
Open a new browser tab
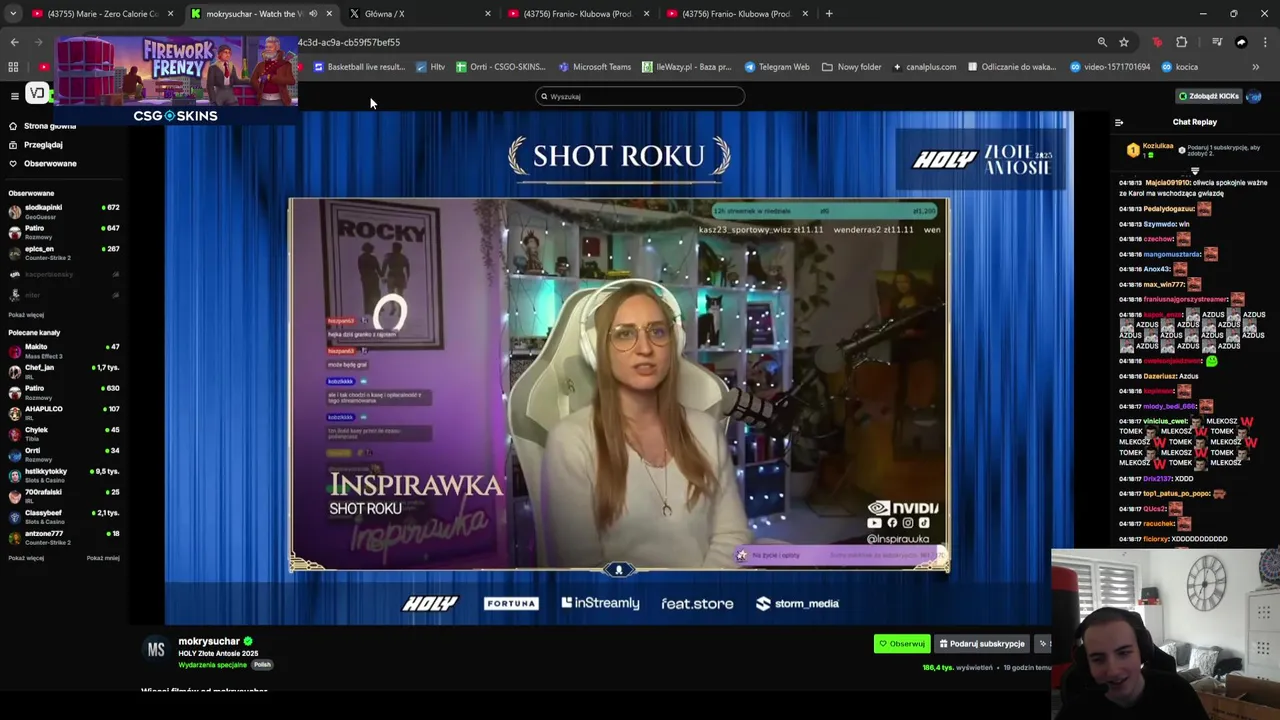[828, 14]
